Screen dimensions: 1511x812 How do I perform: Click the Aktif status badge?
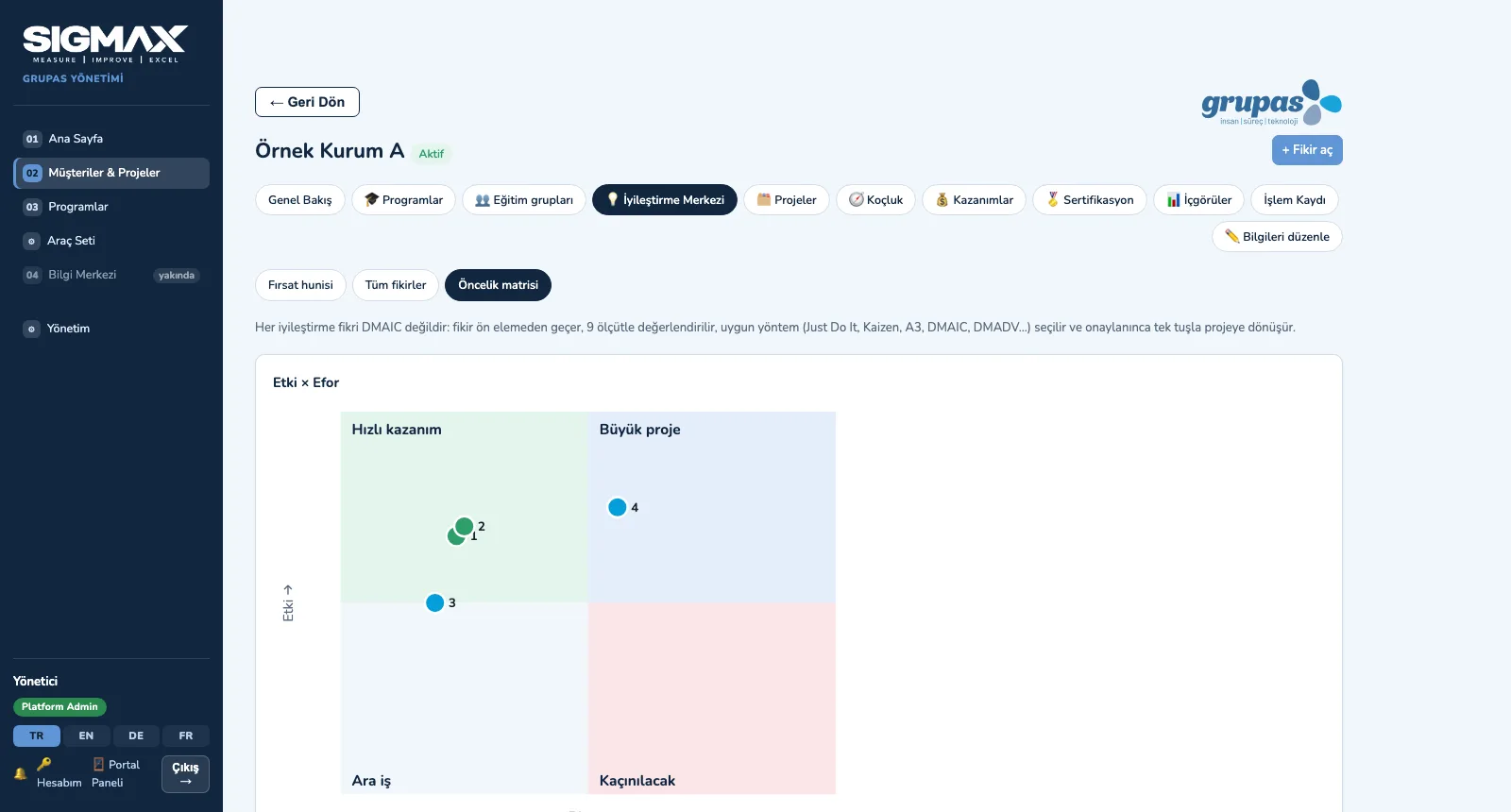[432, 154]
